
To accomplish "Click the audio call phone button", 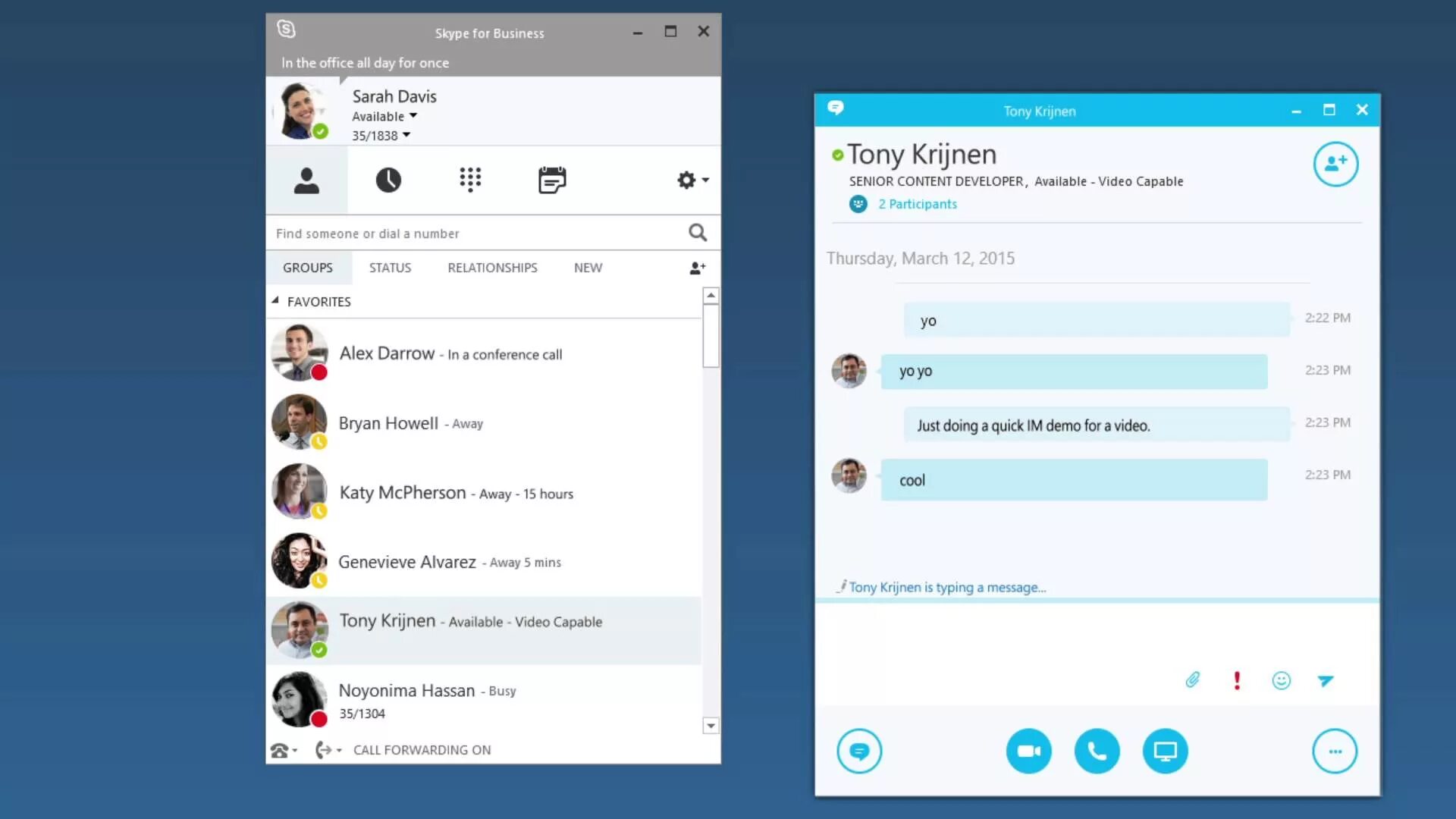I will [x=1097, y=752].
